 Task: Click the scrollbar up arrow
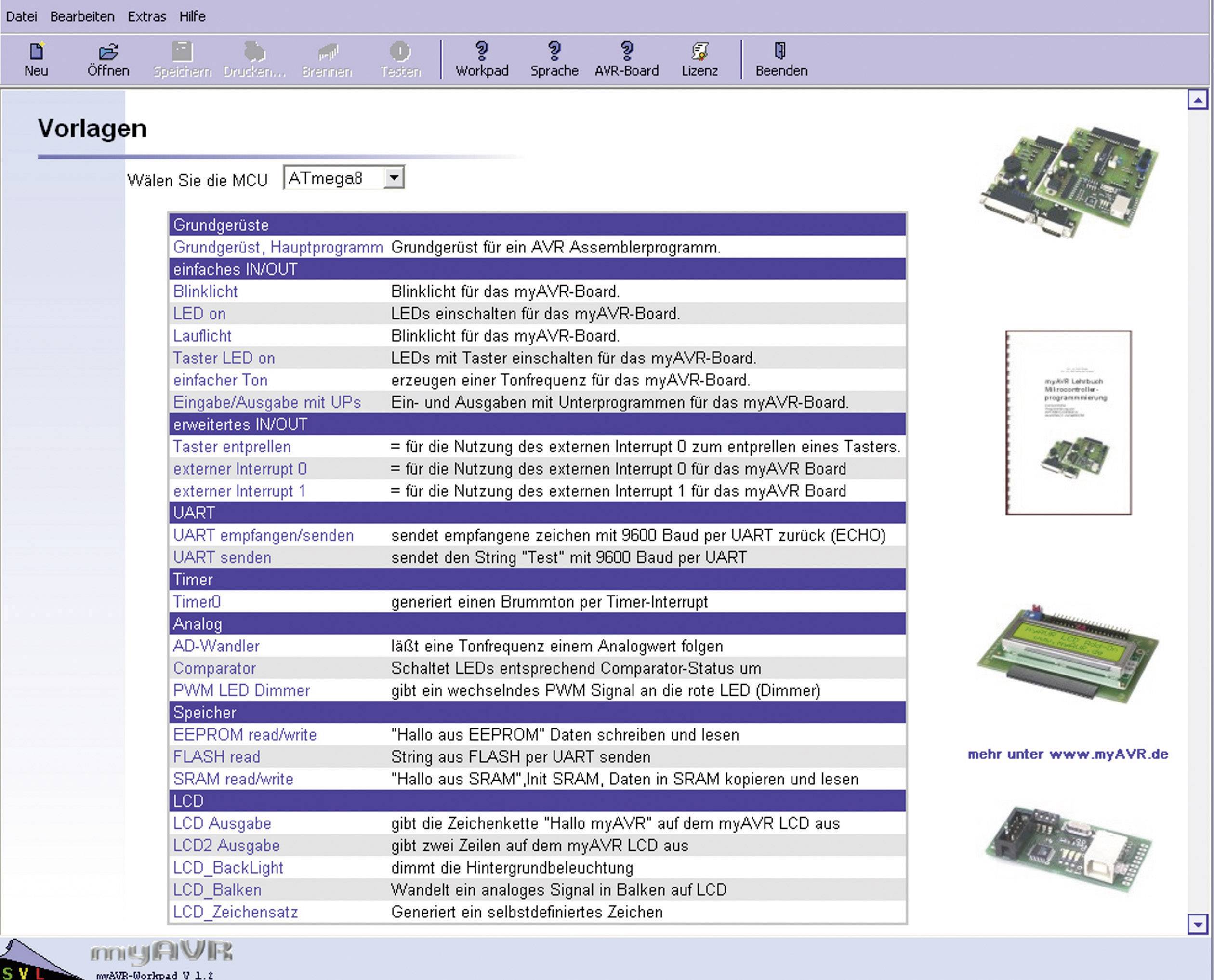1197,101
